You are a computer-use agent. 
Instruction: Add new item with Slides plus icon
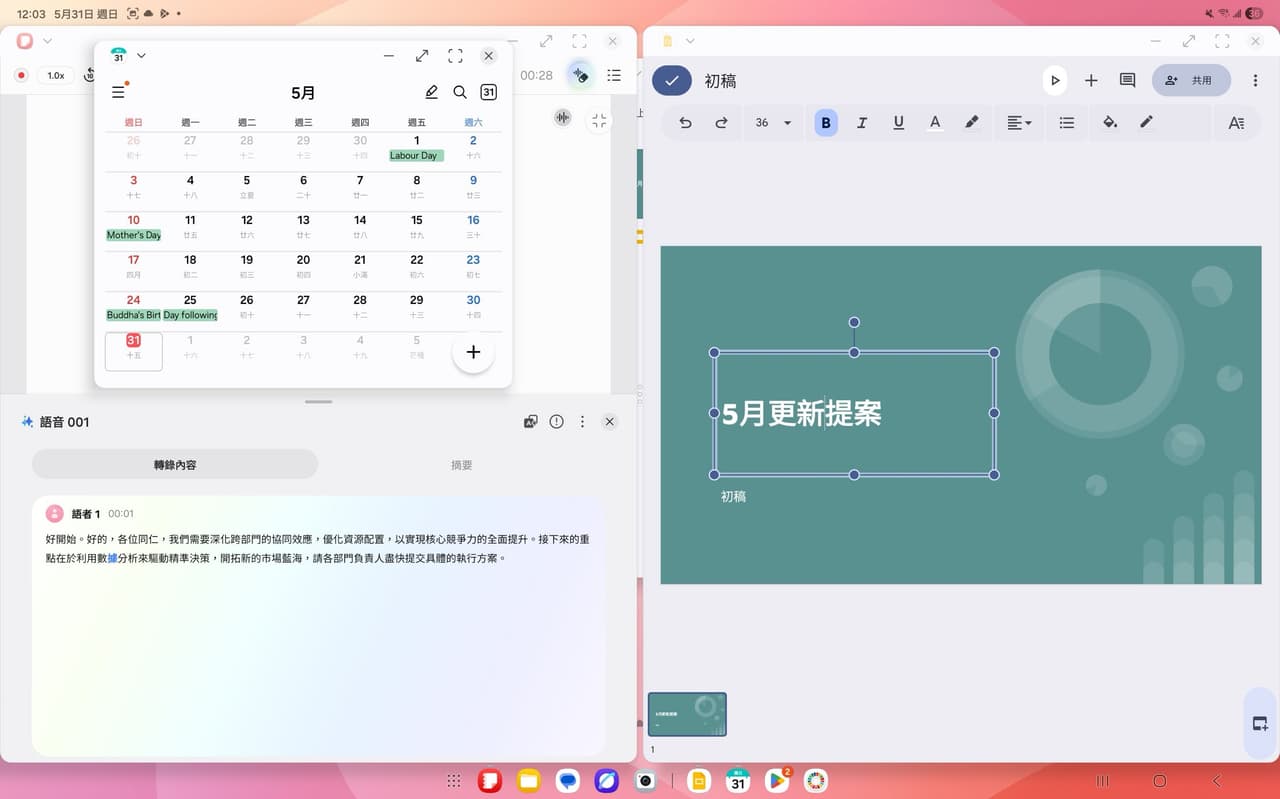tap(1091, 80)
